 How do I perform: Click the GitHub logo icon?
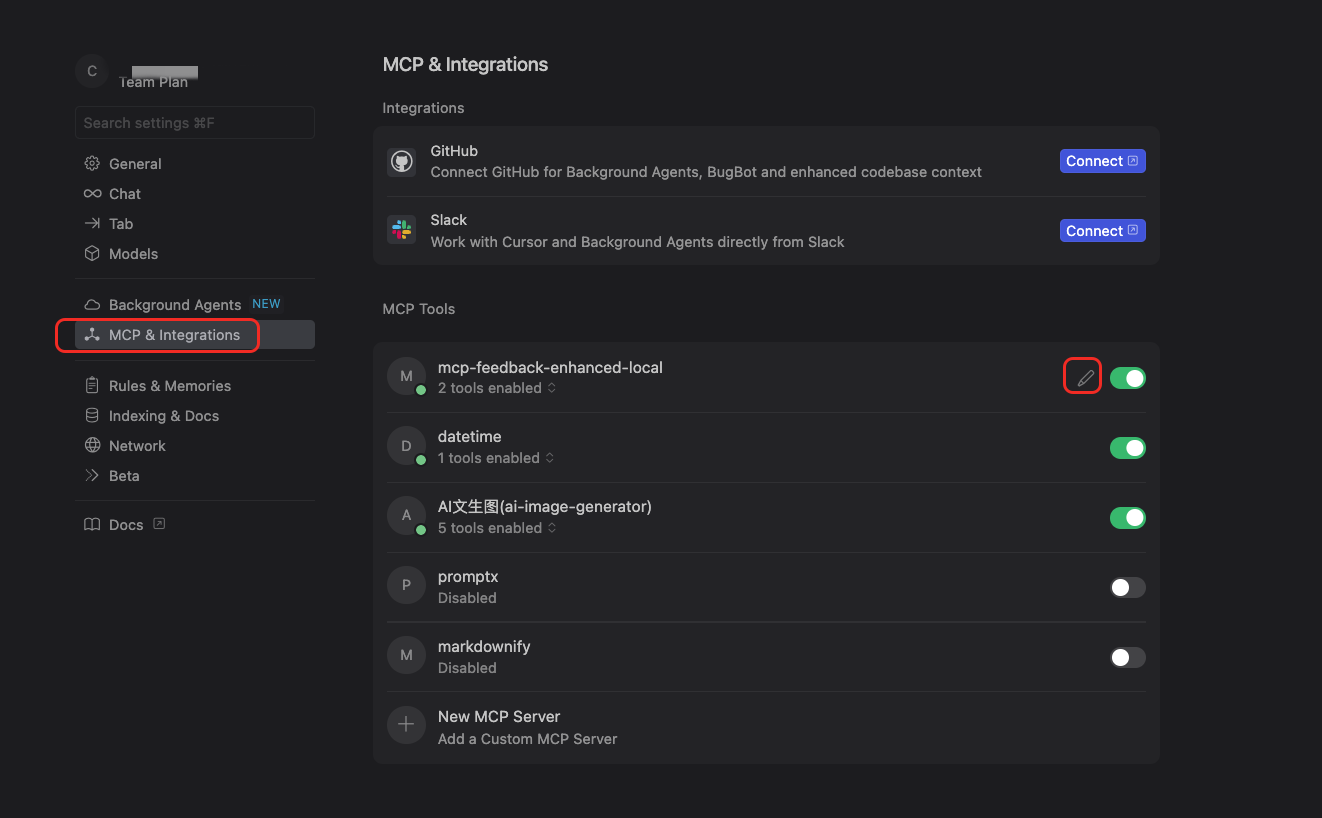(x=402, y=162)
